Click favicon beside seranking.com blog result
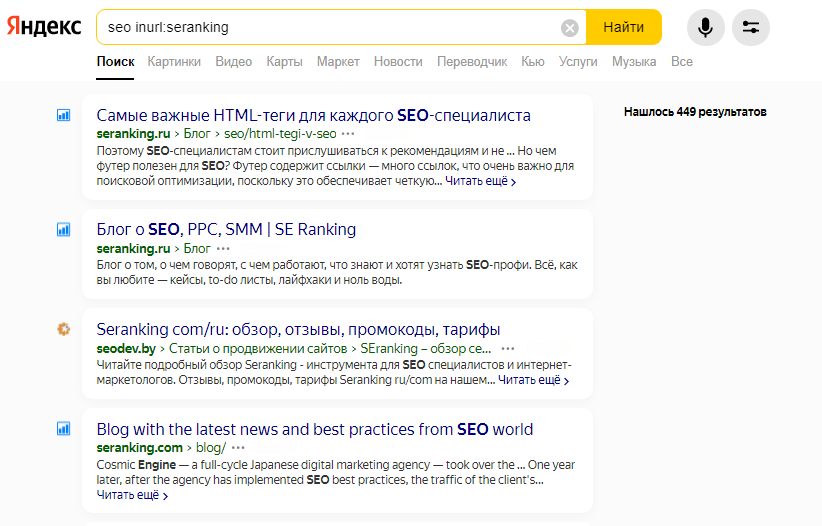 63,429
